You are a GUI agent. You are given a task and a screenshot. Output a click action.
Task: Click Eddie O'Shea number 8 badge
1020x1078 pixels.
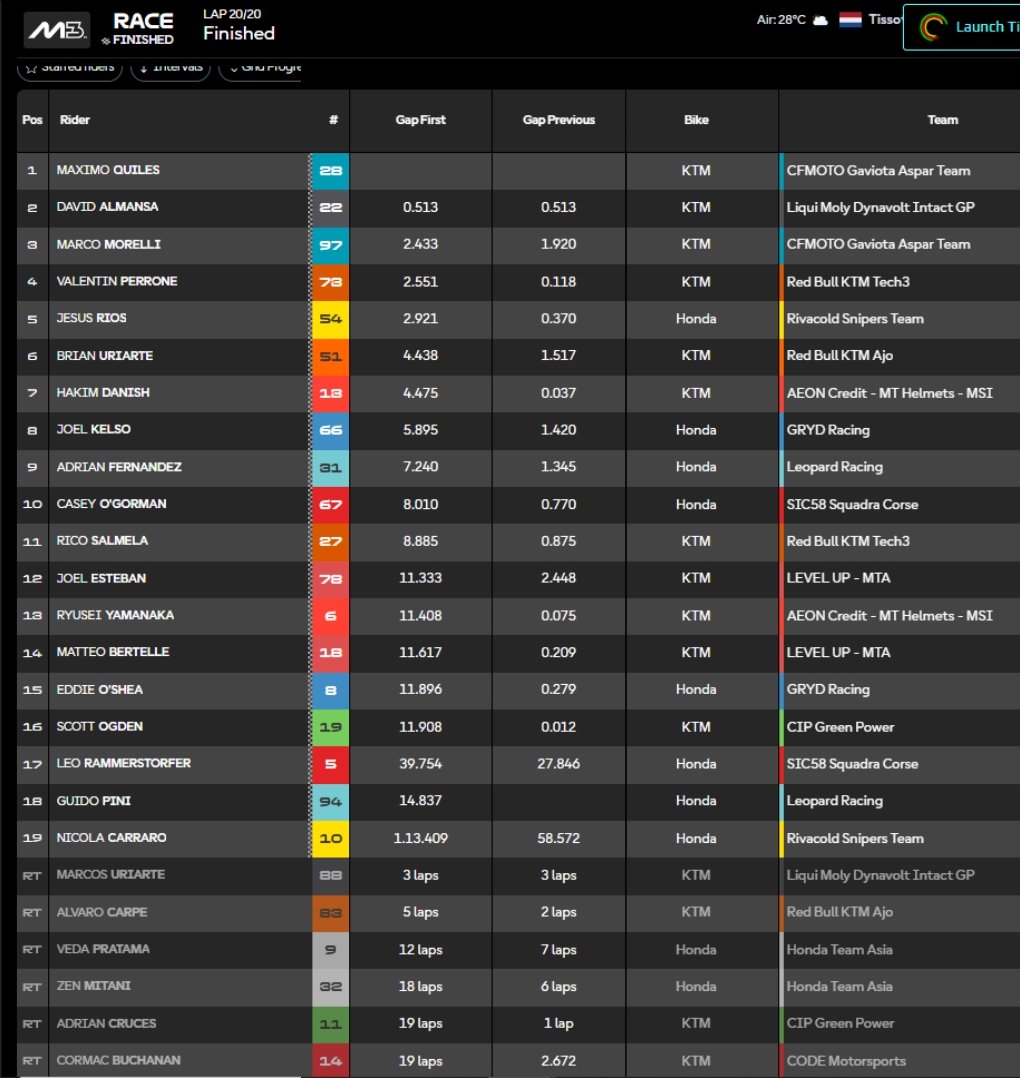331,690
